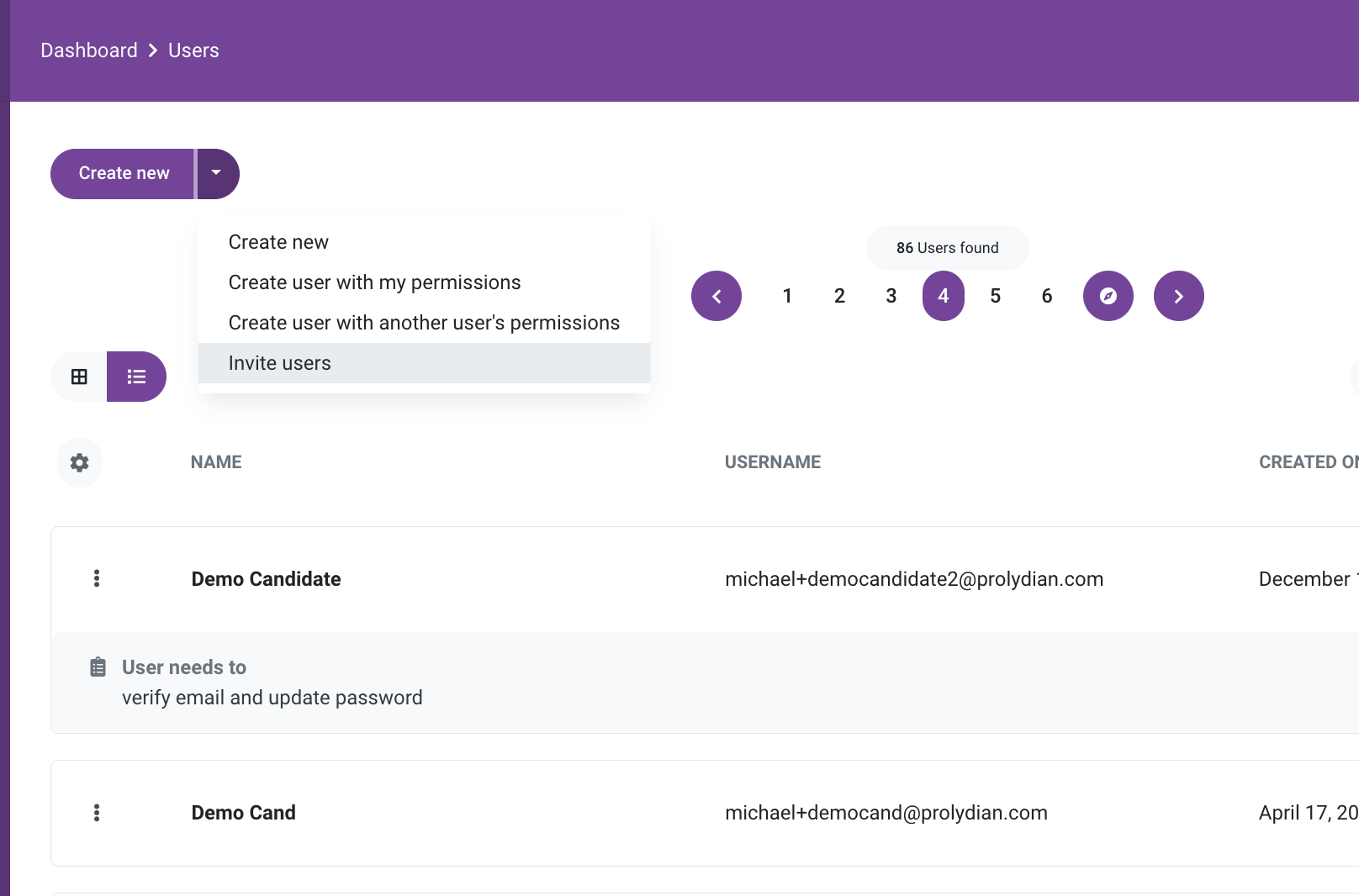Open actions menu for Demo Cand
The width and height of the screenshot is (1359, 896).
(x=97, y=813)
